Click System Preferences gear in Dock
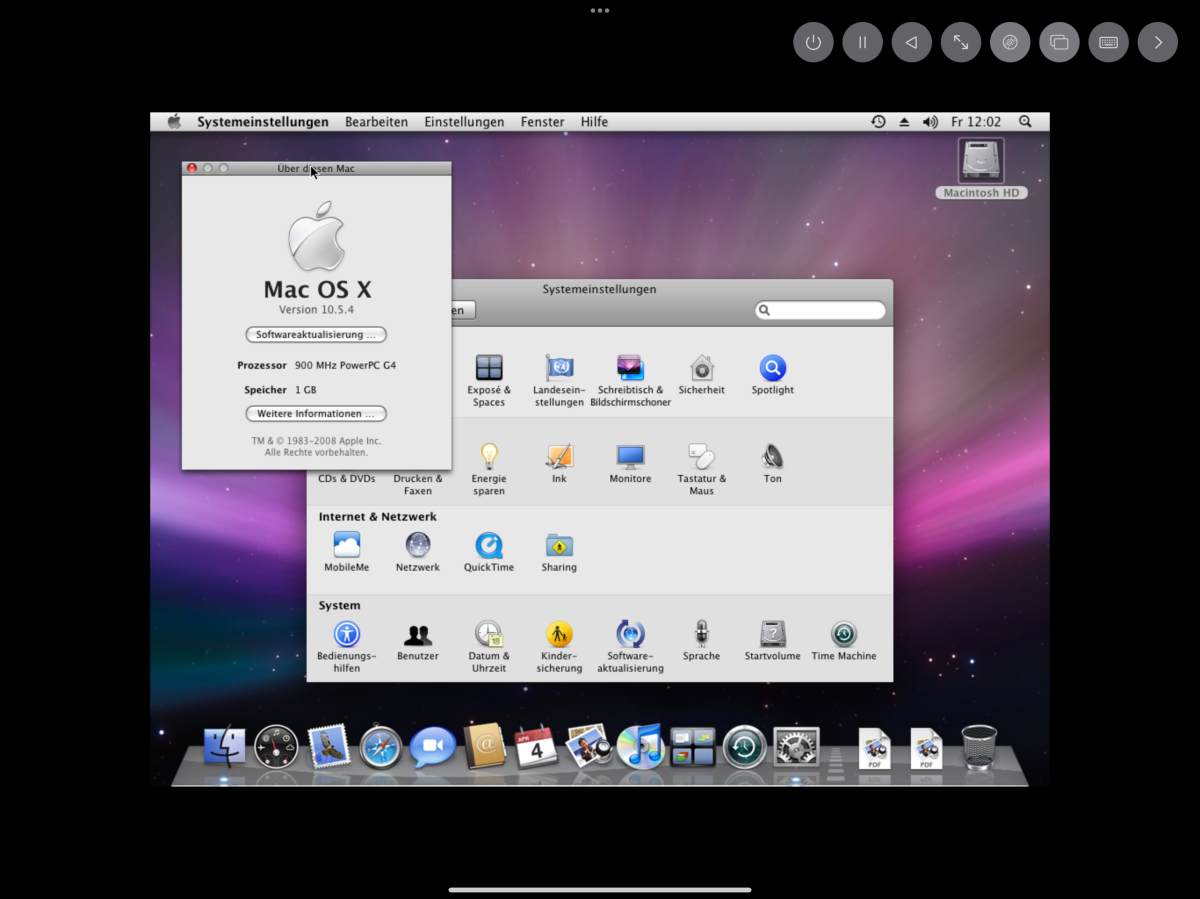The height and width of the screenshot is (899, 1200). click(x=797, y=746)
